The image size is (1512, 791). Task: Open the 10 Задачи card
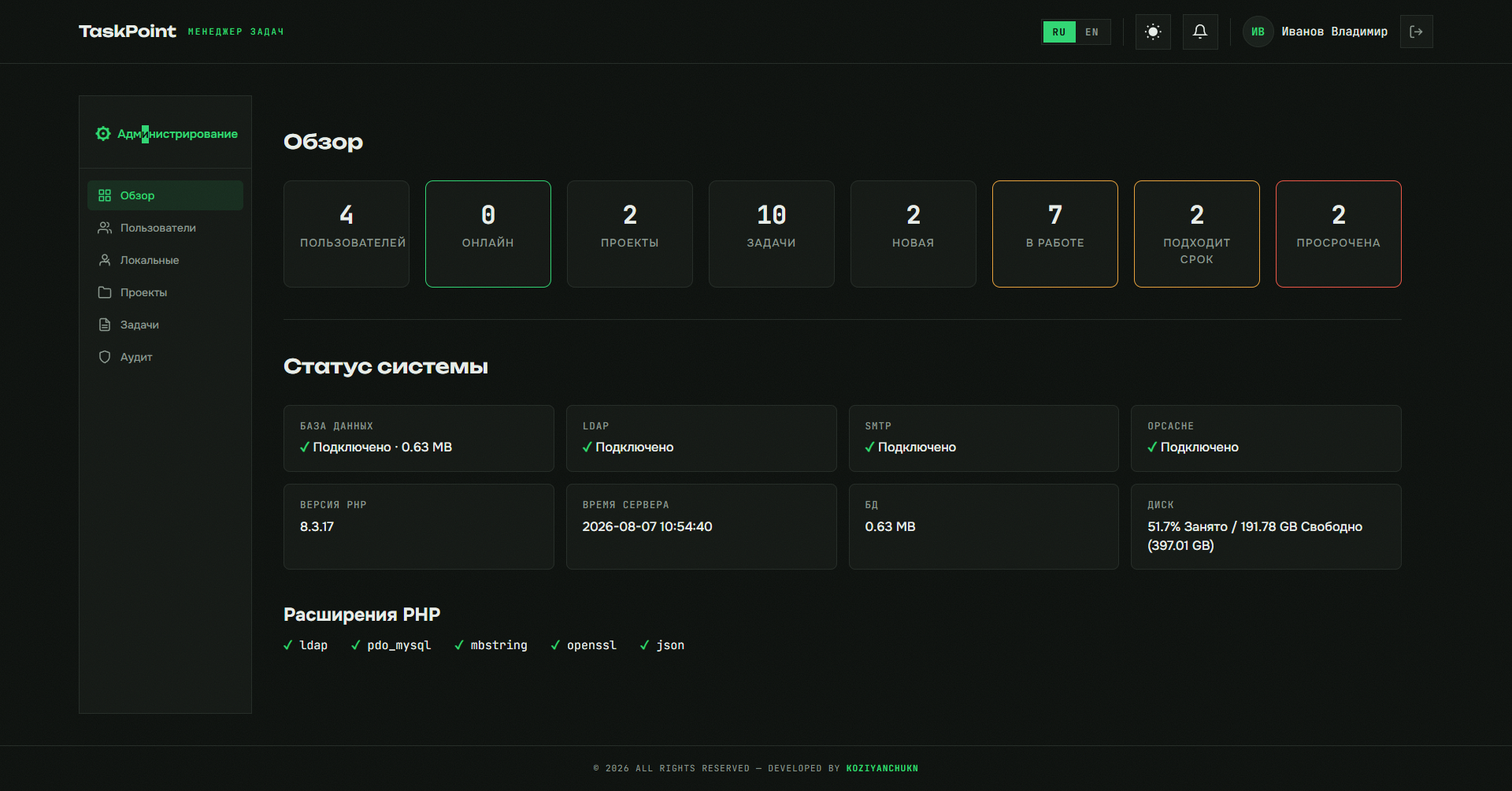pyautogui.click(x=772, y=234)
